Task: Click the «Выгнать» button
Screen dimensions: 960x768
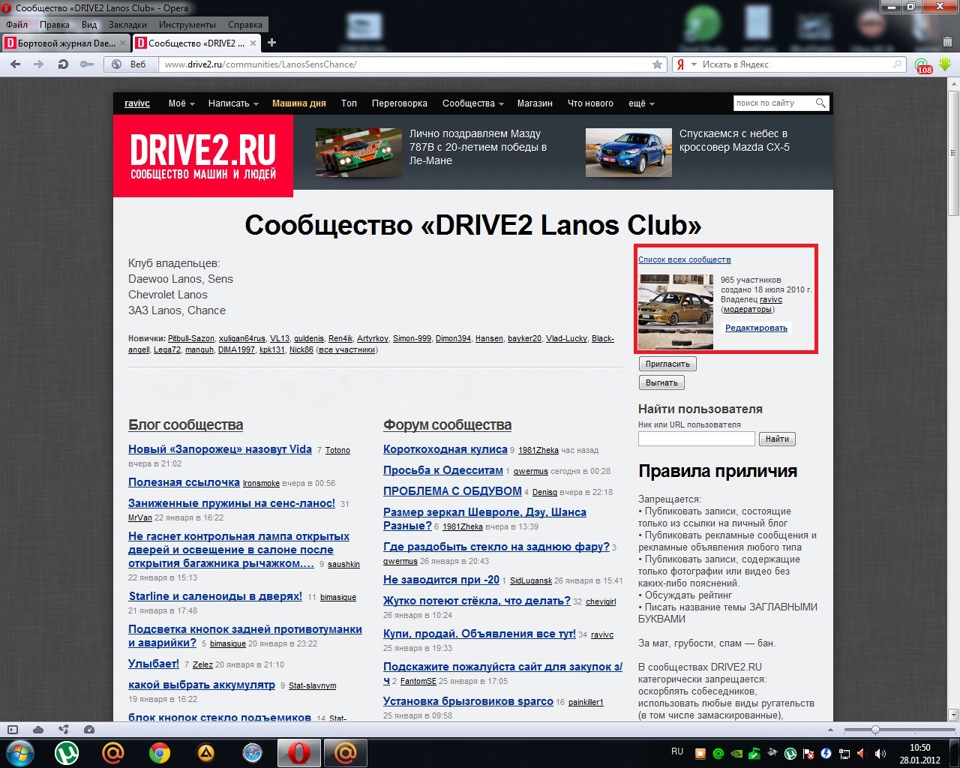Action: pos(661,383)
